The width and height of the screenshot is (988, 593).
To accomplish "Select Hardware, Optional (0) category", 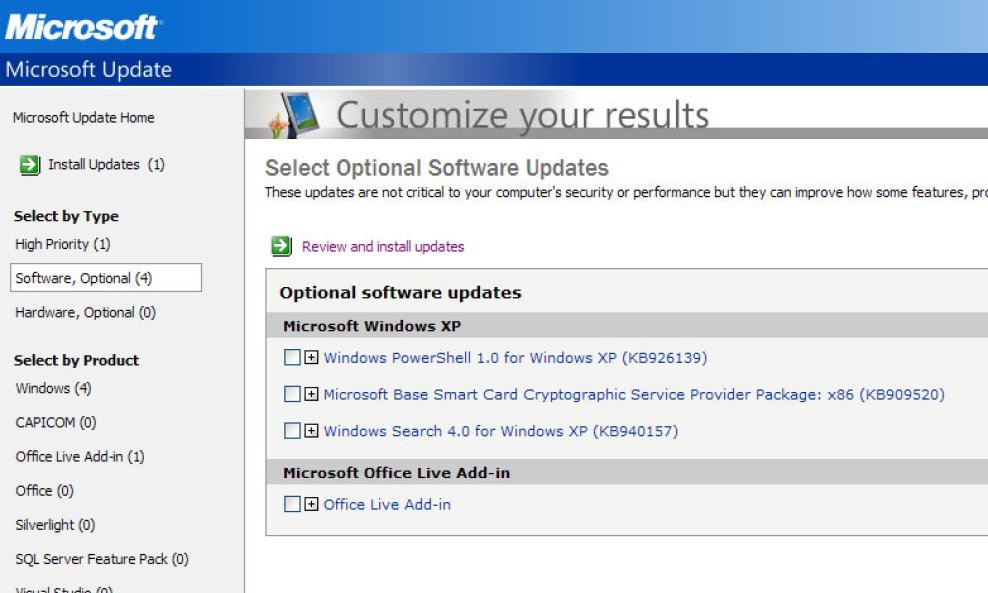I will [85, 313].
